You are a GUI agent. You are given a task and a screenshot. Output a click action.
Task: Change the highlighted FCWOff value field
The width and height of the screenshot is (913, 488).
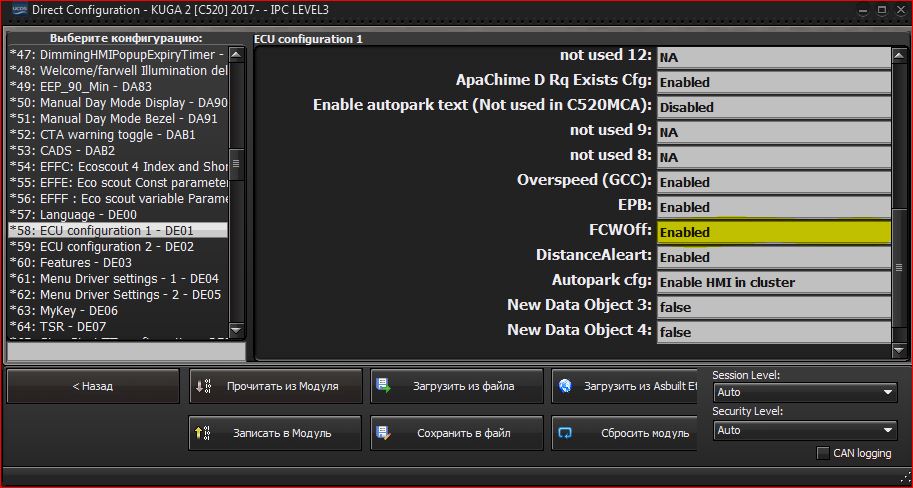(x=772, y=232)
